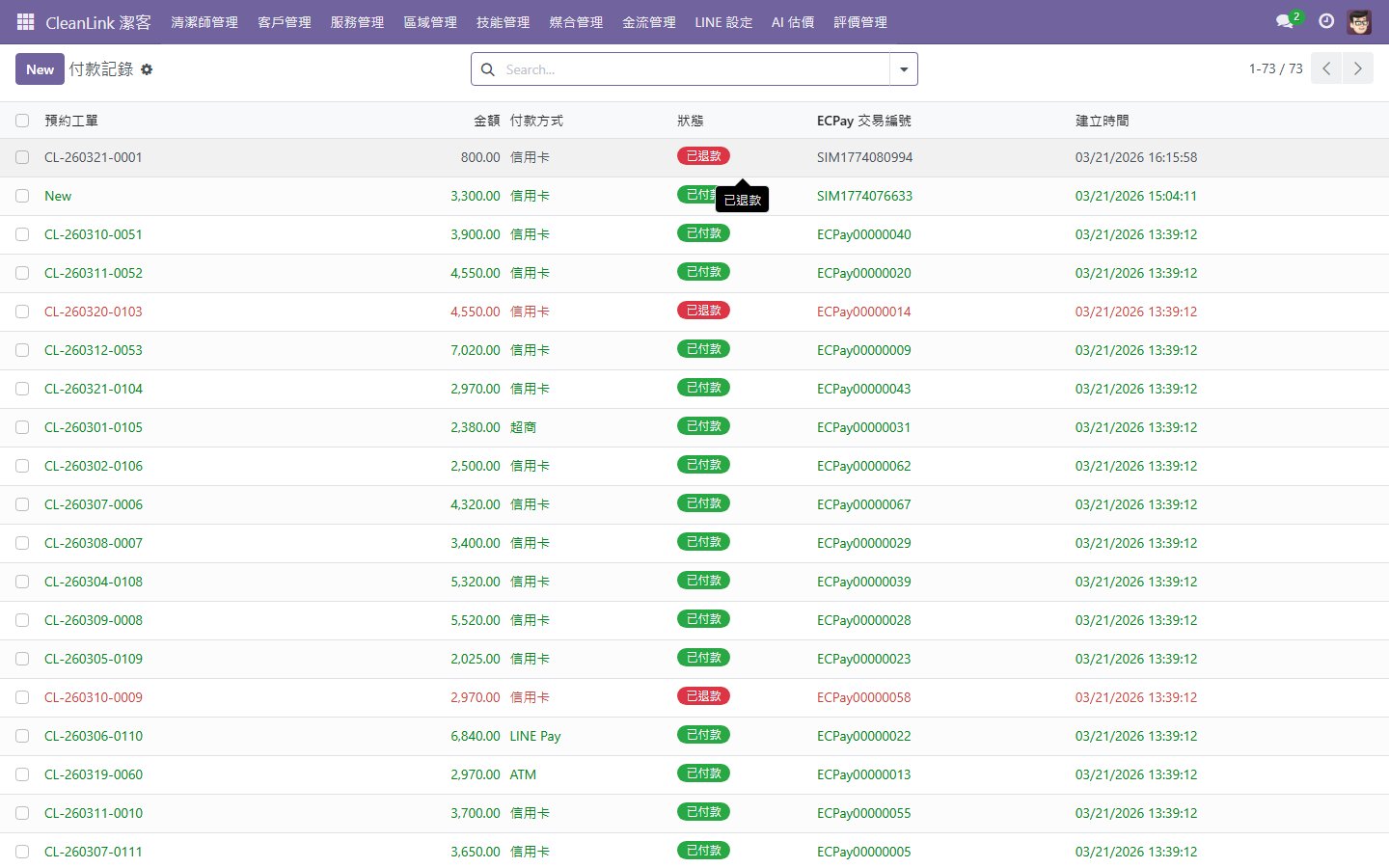1389x868 pixels.
Task: Open the 金流管理 menu
Action: pos(648,22)
